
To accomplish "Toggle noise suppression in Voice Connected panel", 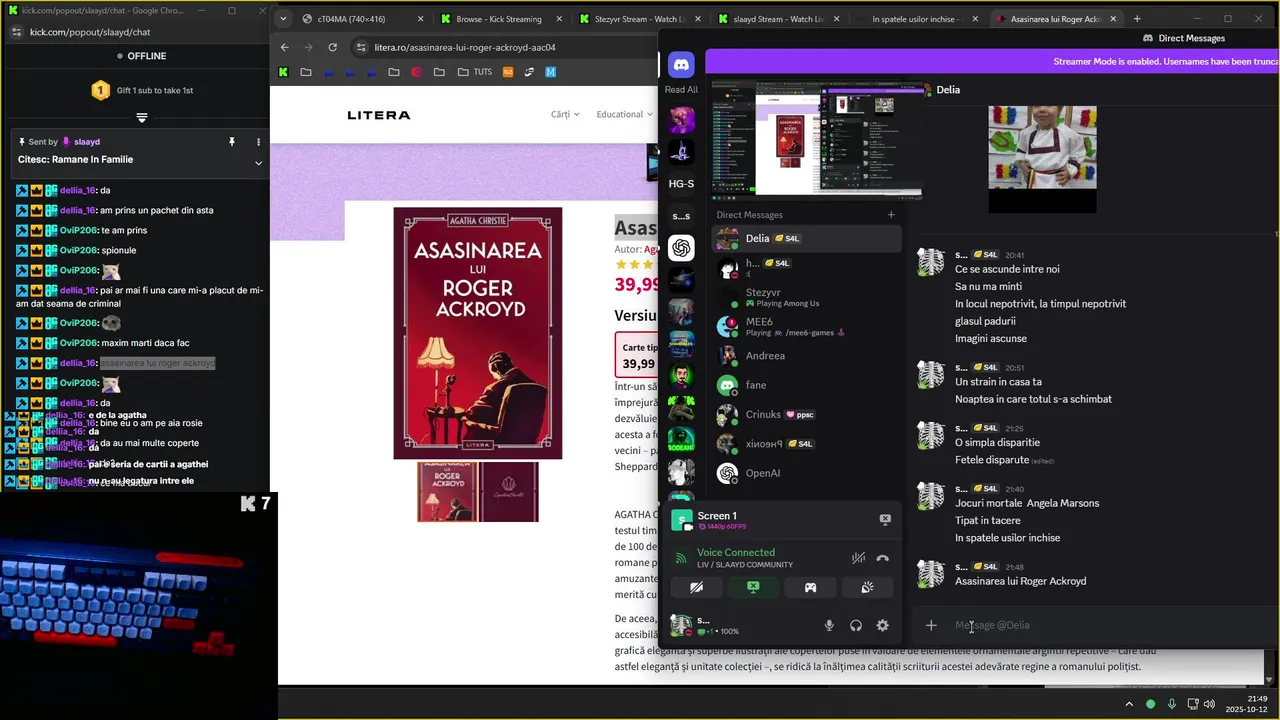I will click(x=858, y=558).
